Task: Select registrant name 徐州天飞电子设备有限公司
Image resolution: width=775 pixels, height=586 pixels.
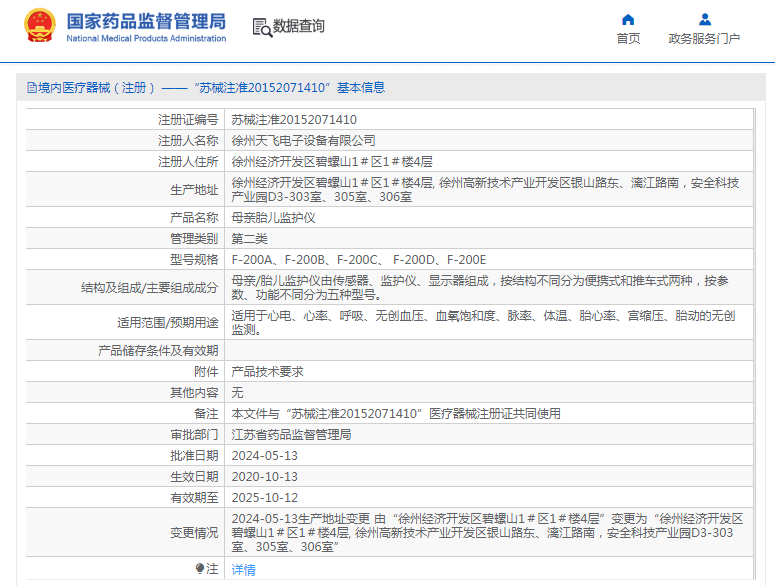Action: pos(303,141)
